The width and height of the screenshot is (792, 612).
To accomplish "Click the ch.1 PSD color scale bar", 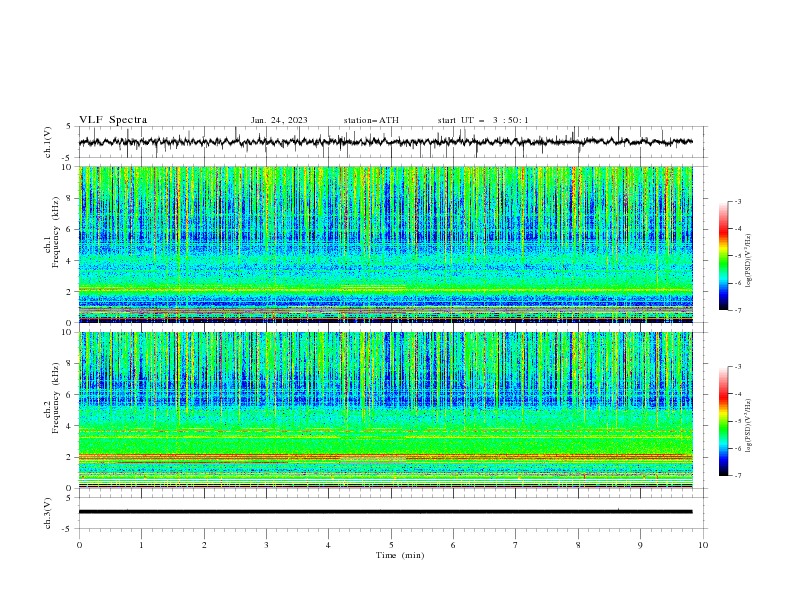I will [723, 255].
